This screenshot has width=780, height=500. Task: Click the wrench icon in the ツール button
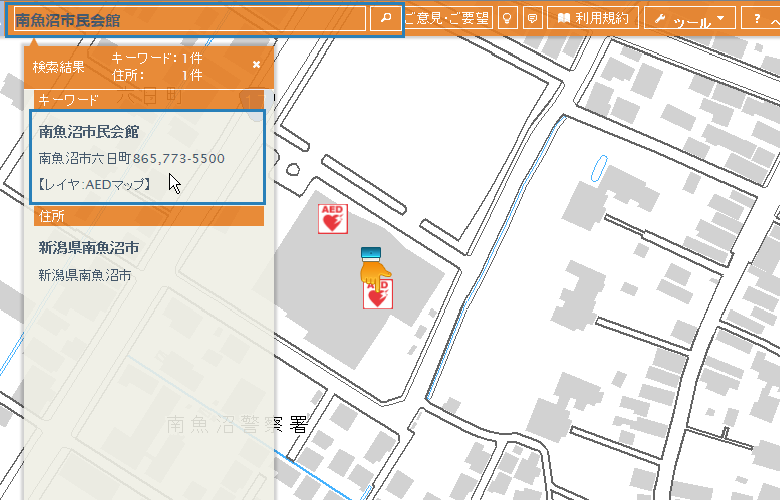(660, 19)
